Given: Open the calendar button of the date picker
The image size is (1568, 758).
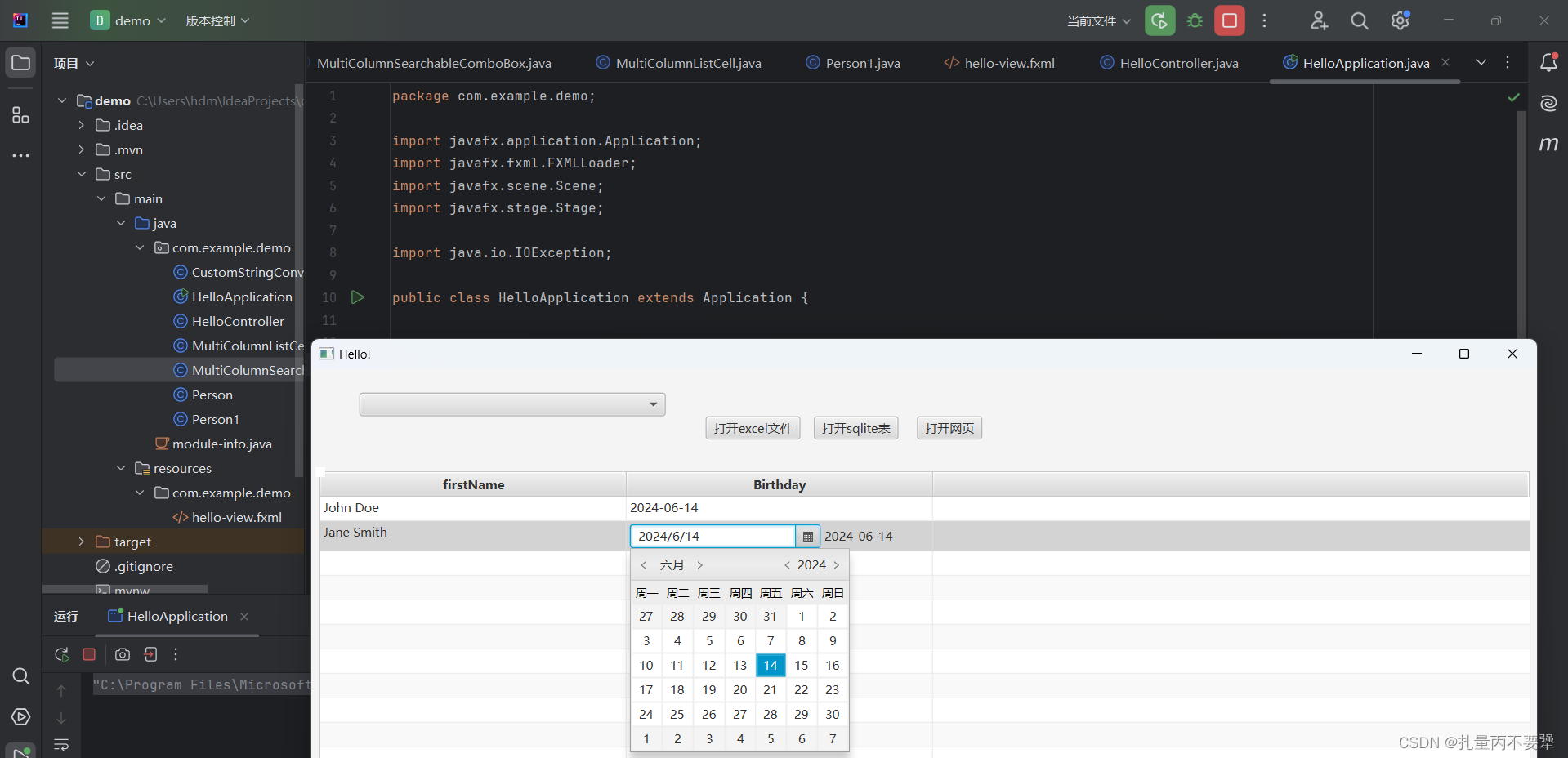Looking at the screenshot, I should [808, 537].
